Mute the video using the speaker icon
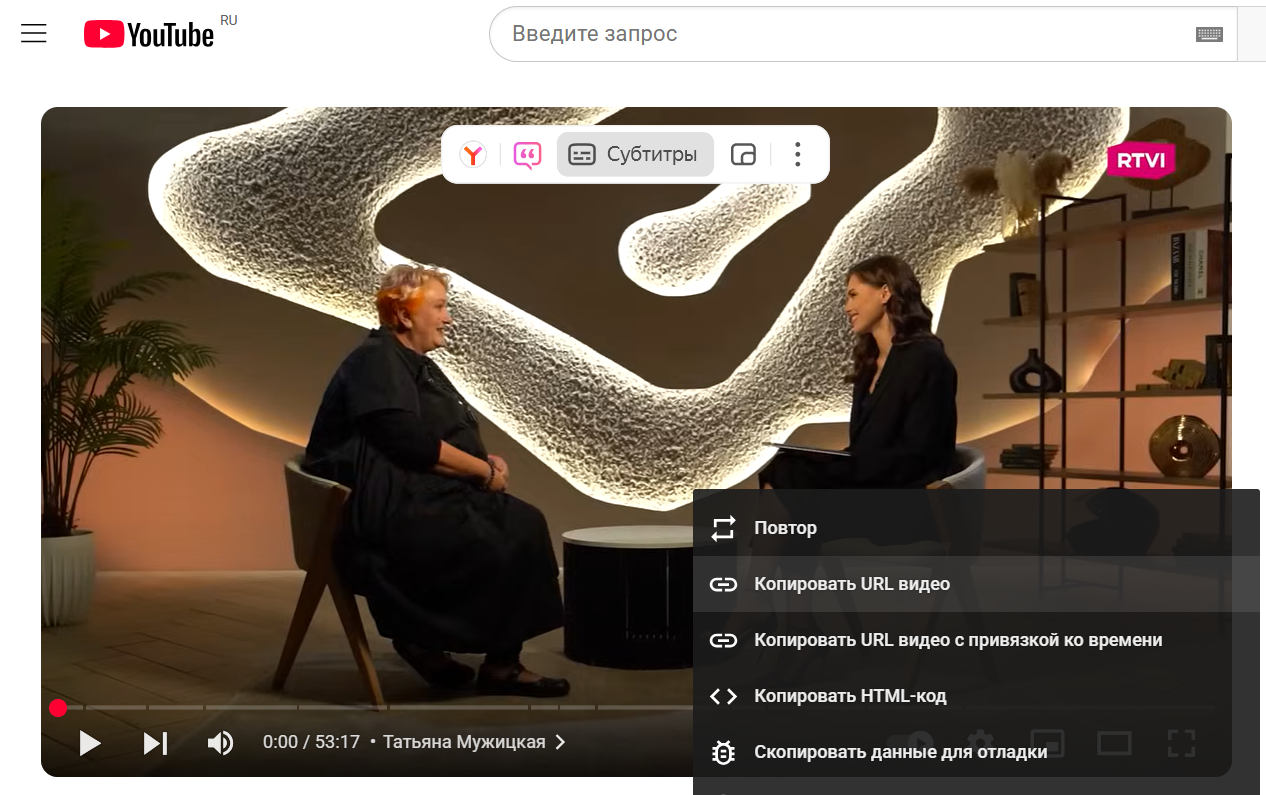 pos(220,743)
